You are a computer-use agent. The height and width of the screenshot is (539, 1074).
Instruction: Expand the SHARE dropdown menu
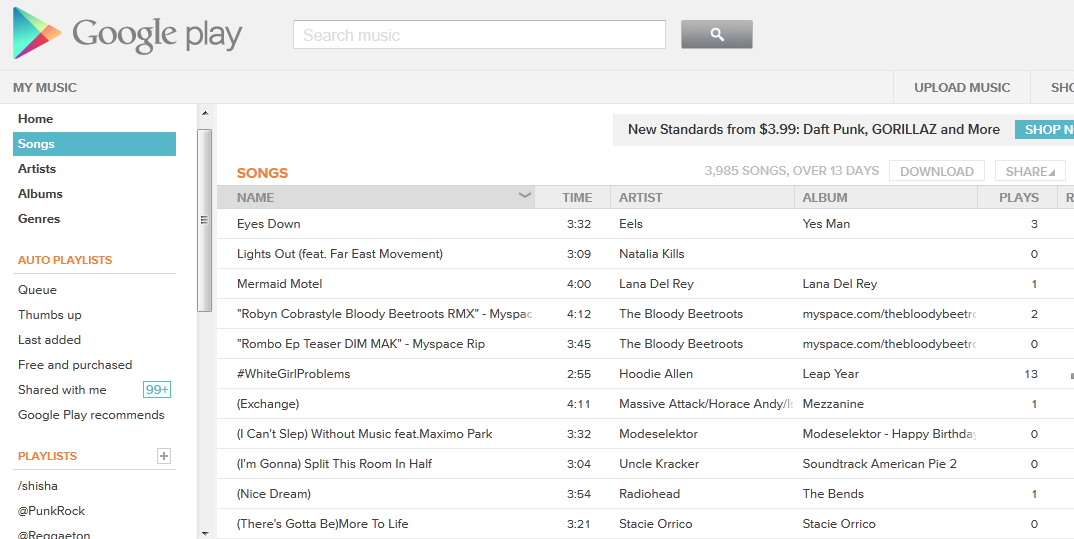point(1029,172)
